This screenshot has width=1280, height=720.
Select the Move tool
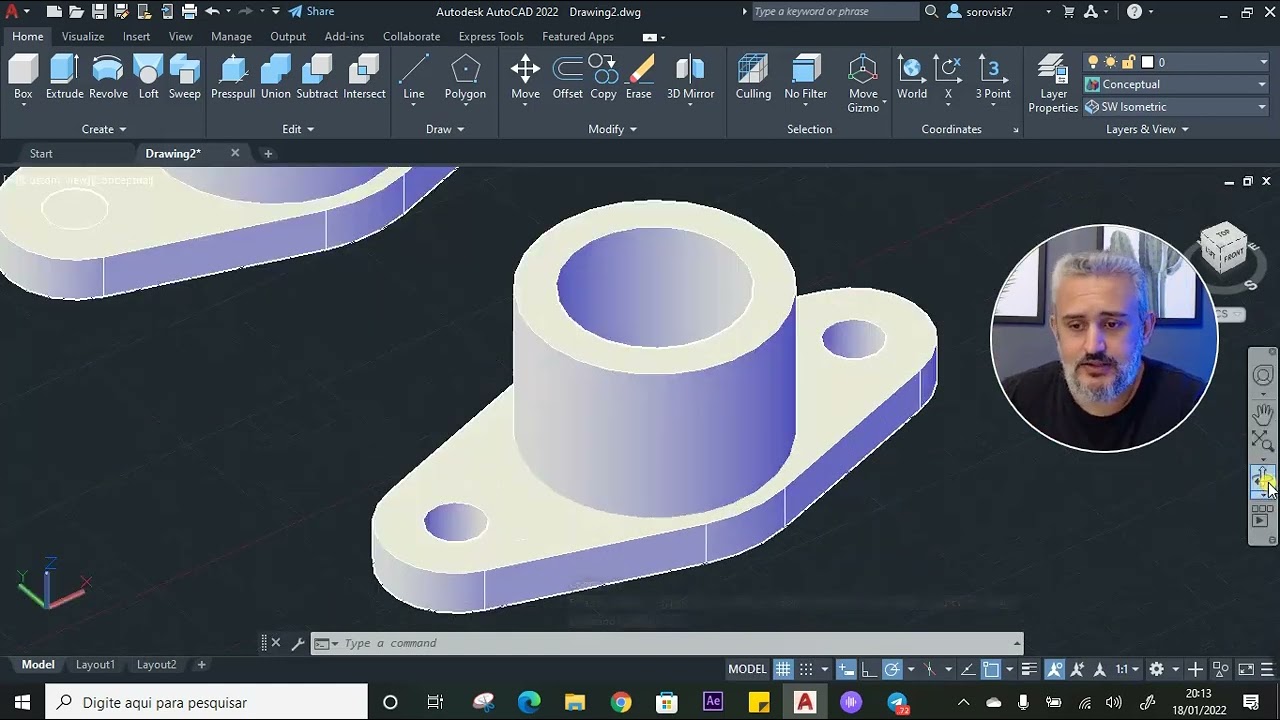click(525, 78)
